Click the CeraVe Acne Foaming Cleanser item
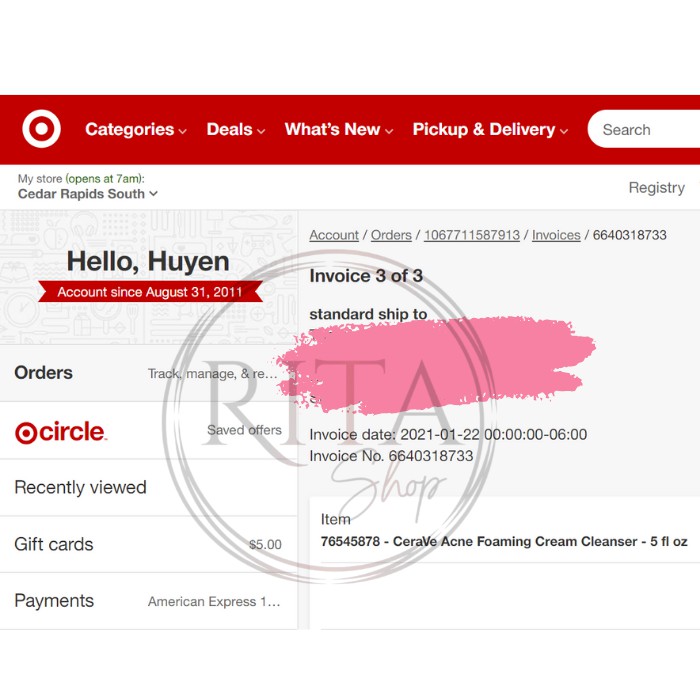700x700 pixels. (504, 542)
